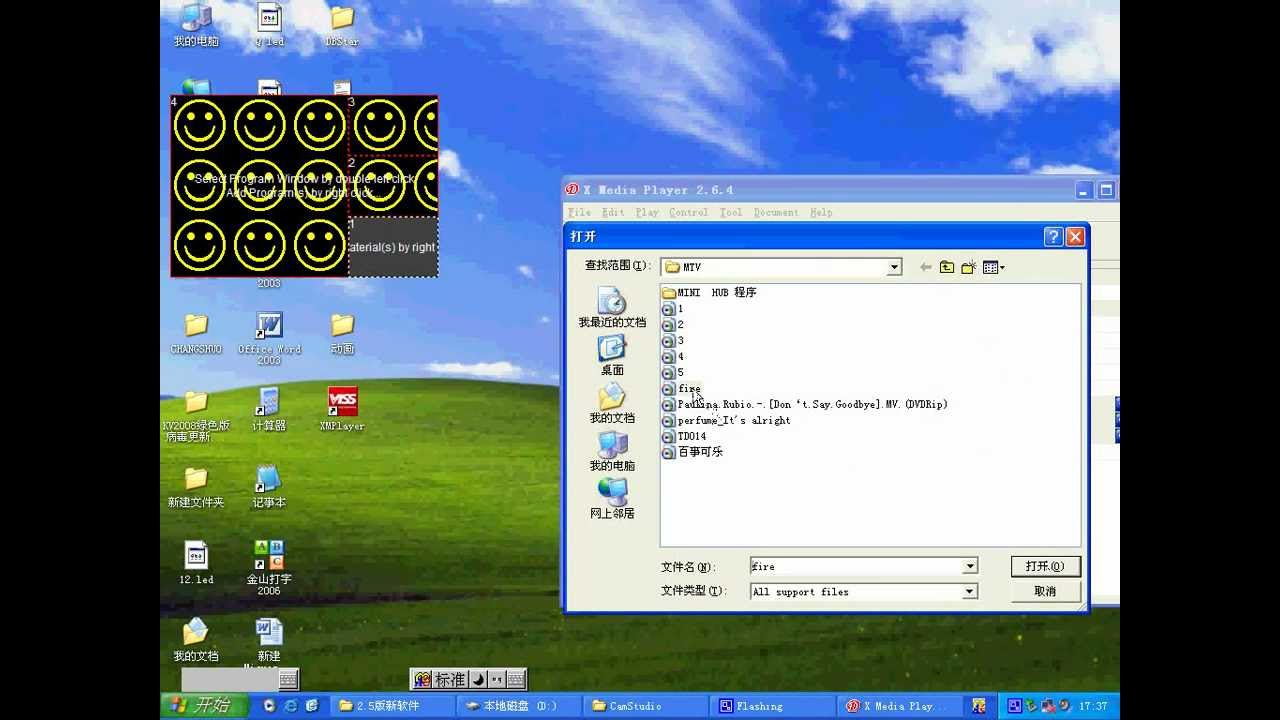Select file named 3 in list
The image size is (1280, 720).
pyautogui.click(x=672, y=341)
